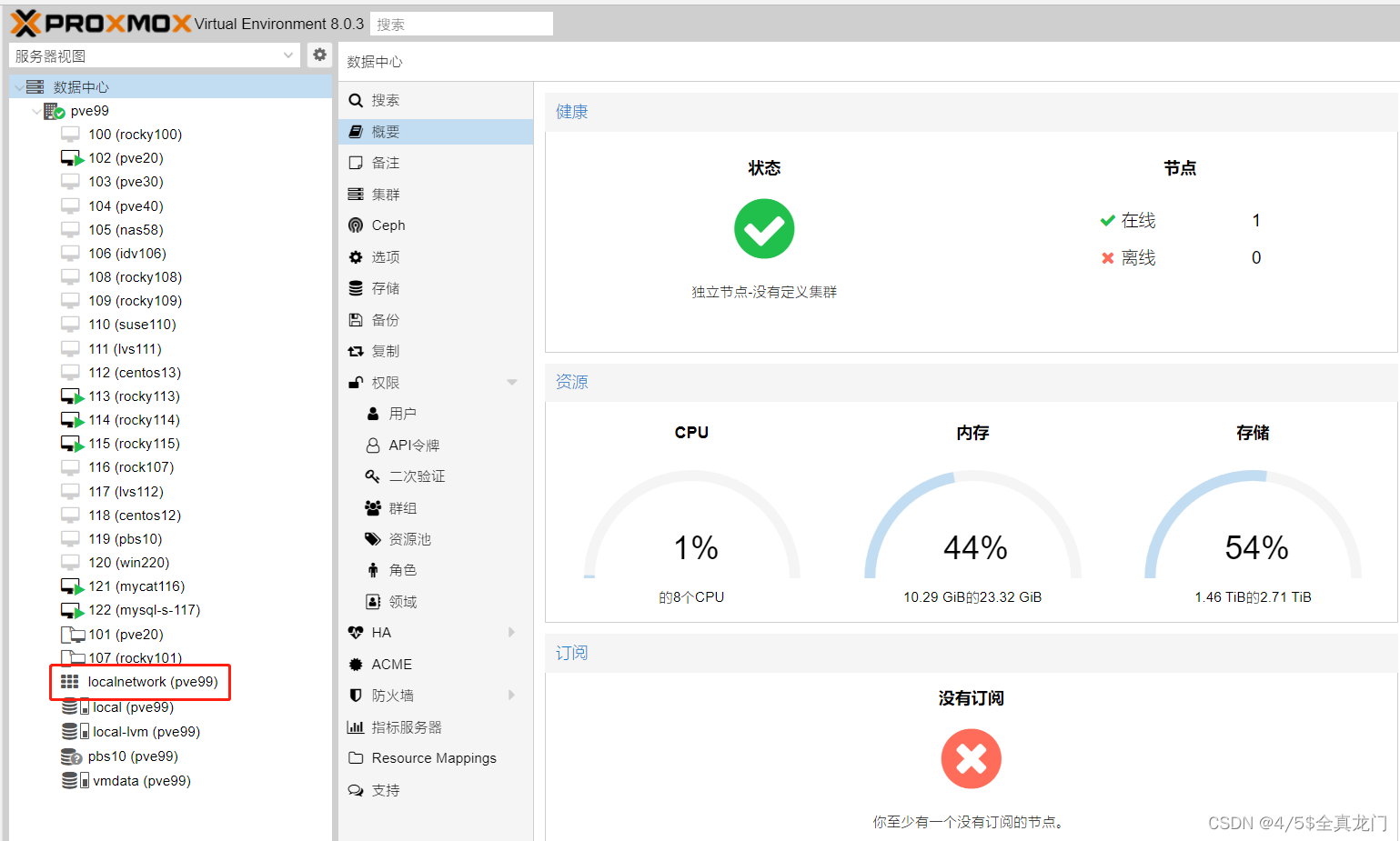The height and width of the screenshot is (841, 1400).
Task: Click the 角色 role person icon
Action: click(373, 570)
